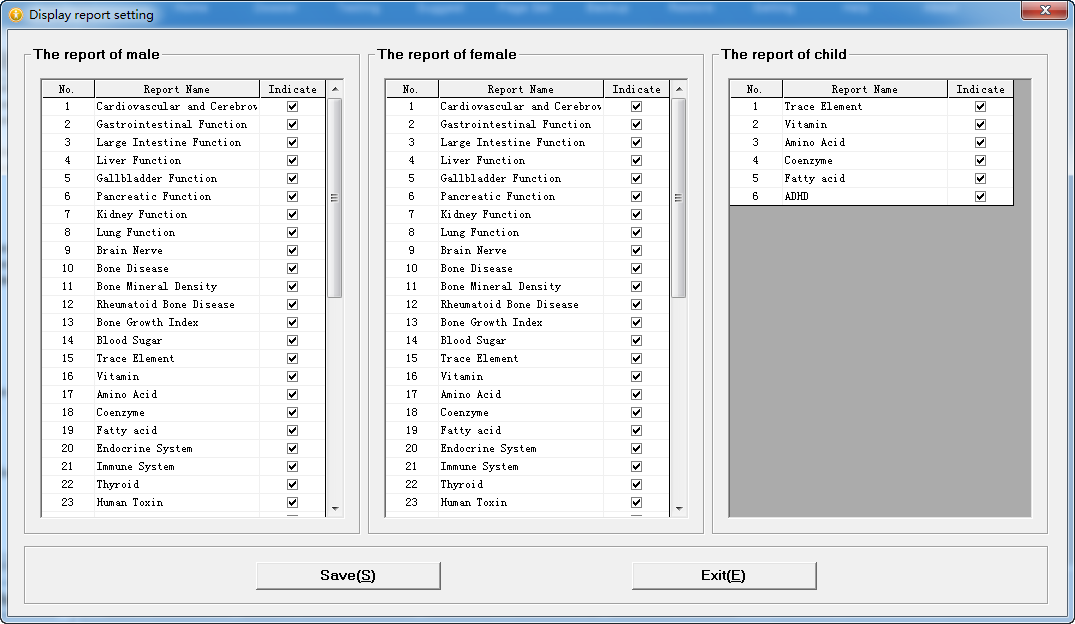The width and height of the screenshot is (1075, 624).
Task: Toggle female Lung Function checkbox
Action: [637, 232]
